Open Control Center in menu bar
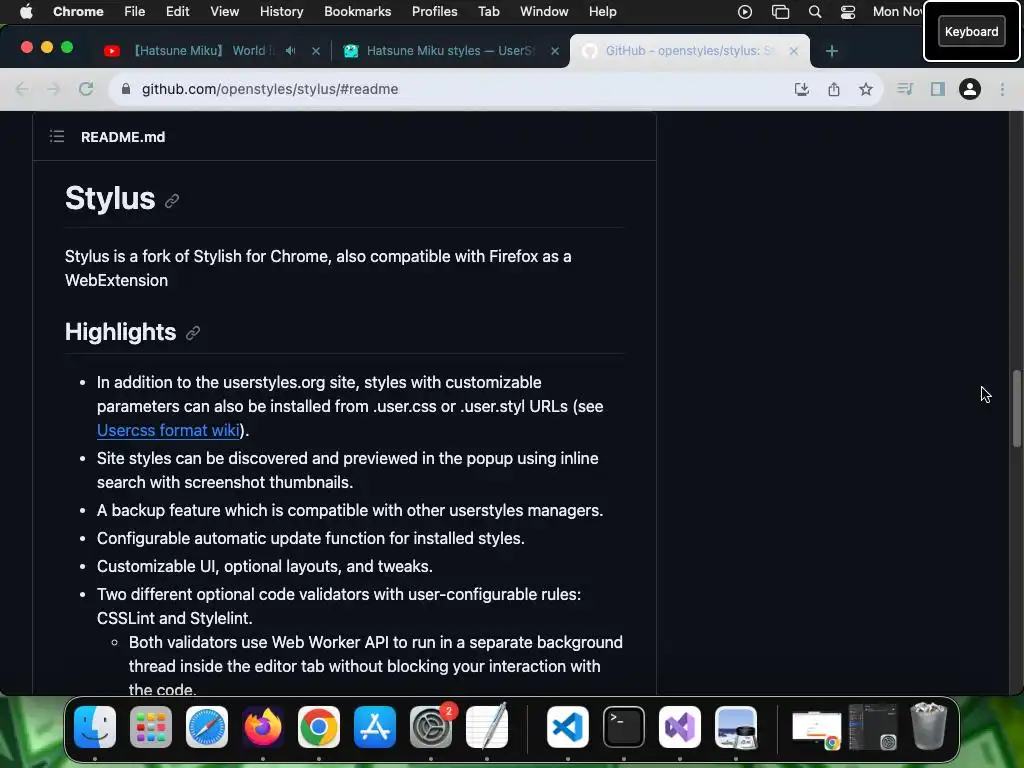 pos(848,12)
